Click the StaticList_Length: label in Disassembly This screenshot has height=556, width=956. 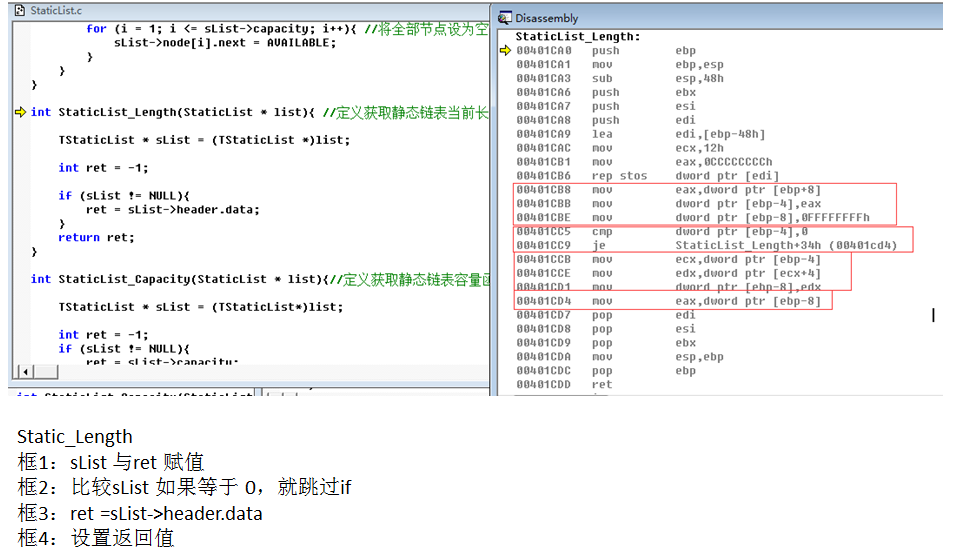pyautogui.click(x=578, y=37)
